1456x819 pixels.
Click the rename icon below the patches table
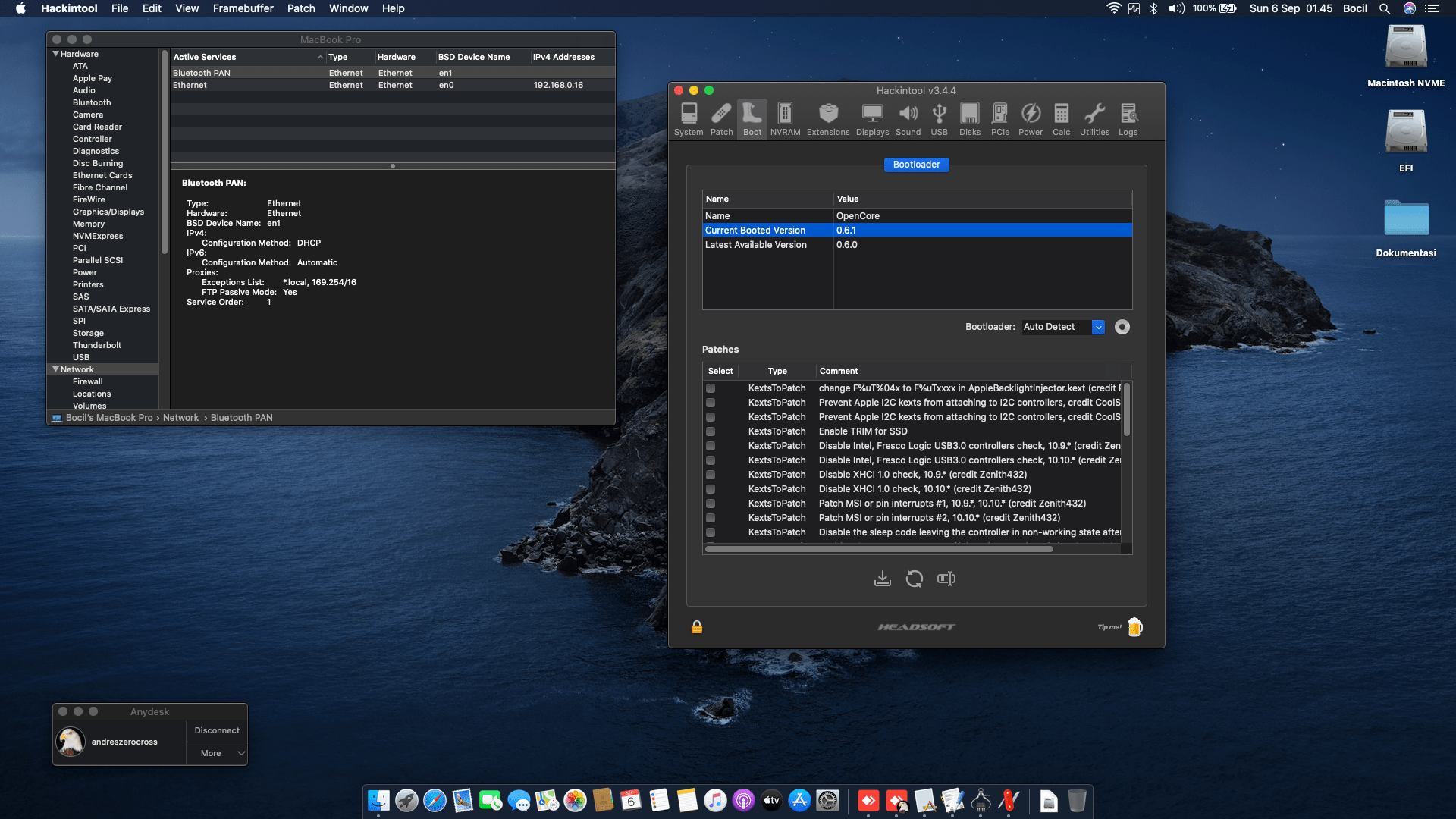pos(946,579)
